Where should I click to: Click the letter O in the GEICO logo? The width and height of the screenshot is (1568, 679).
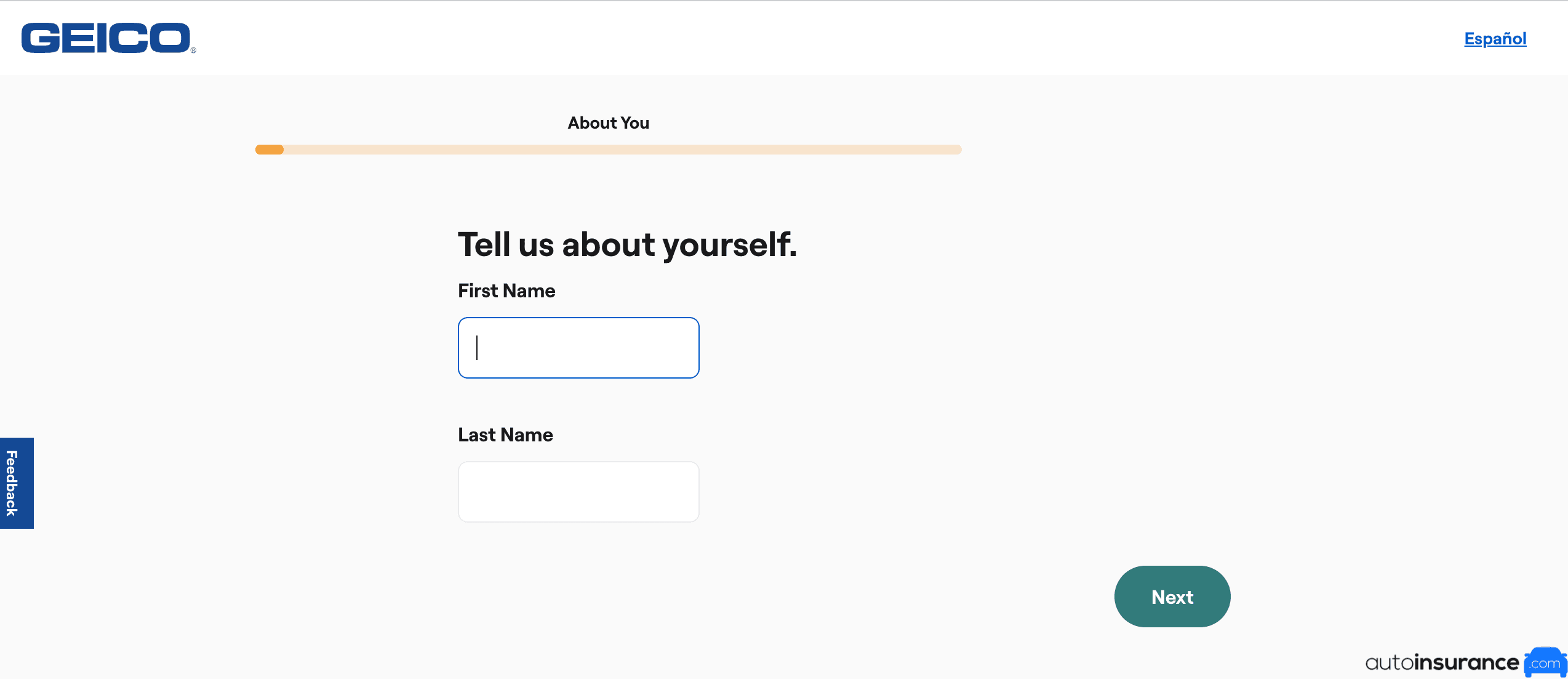tap(170, 38)
